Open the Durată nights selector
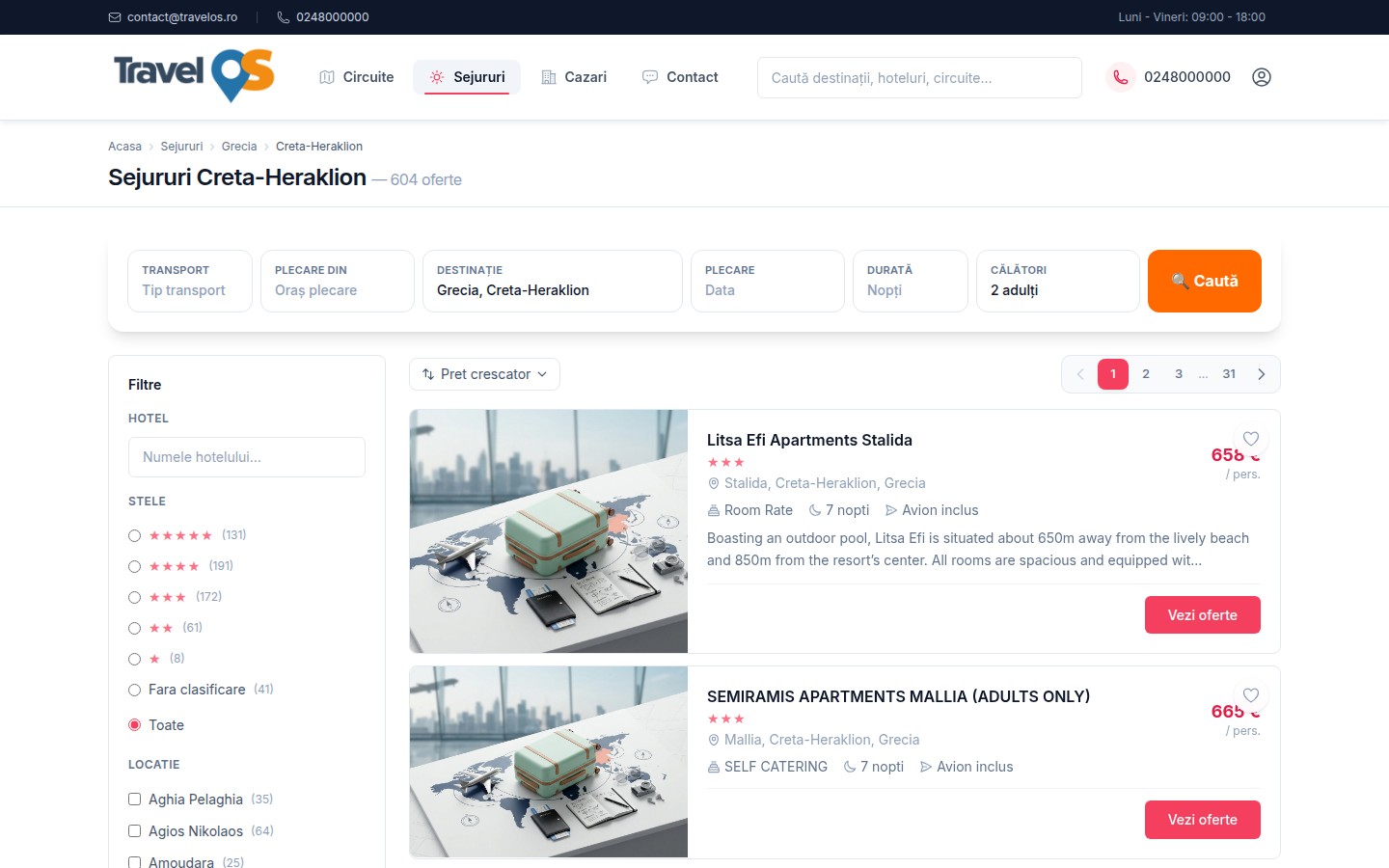The height and width of the screenshot is (868, 1389). click(x=911, y=281)
